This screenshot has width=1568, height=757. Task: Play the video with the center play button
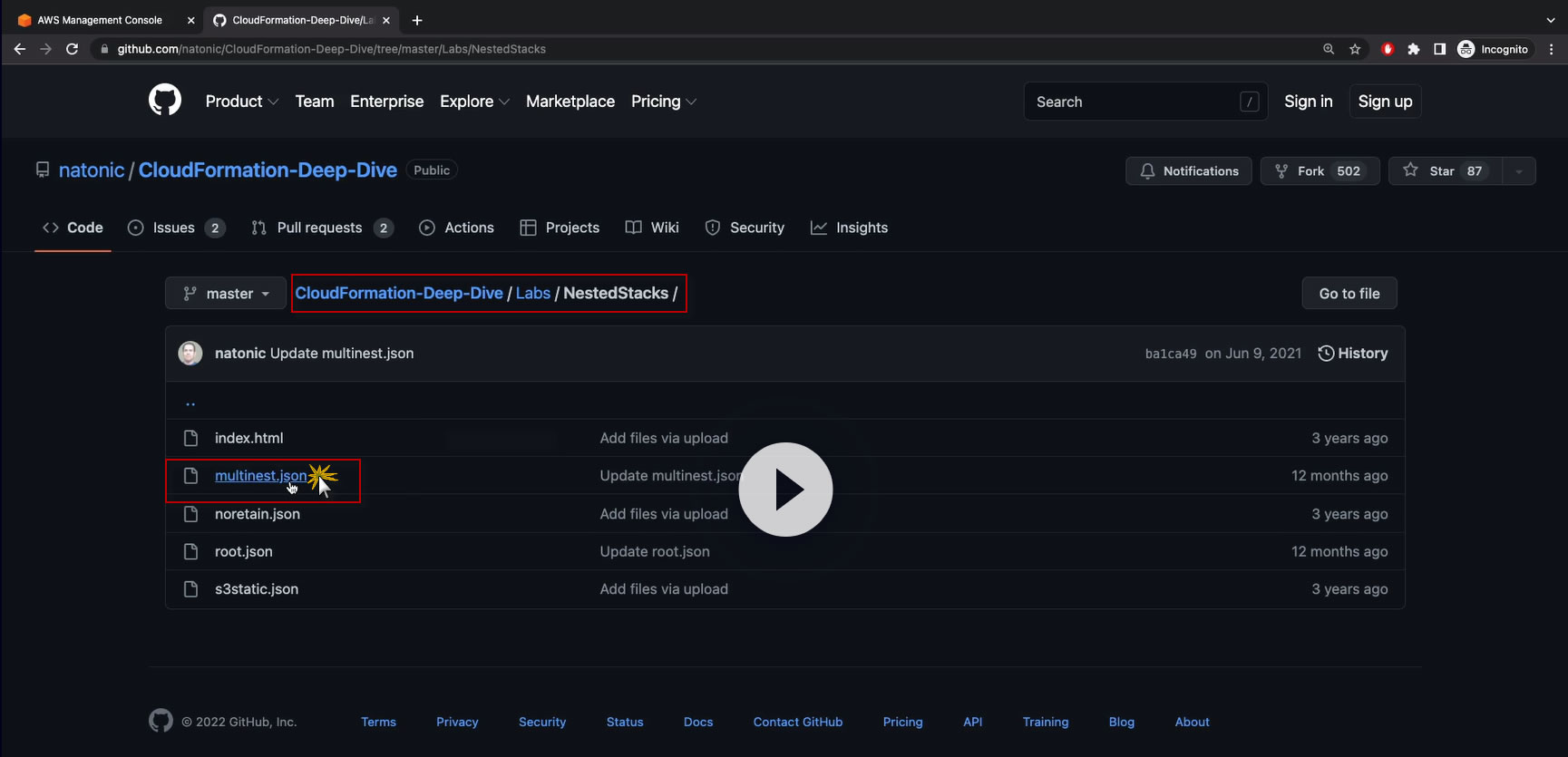(785, 490)
